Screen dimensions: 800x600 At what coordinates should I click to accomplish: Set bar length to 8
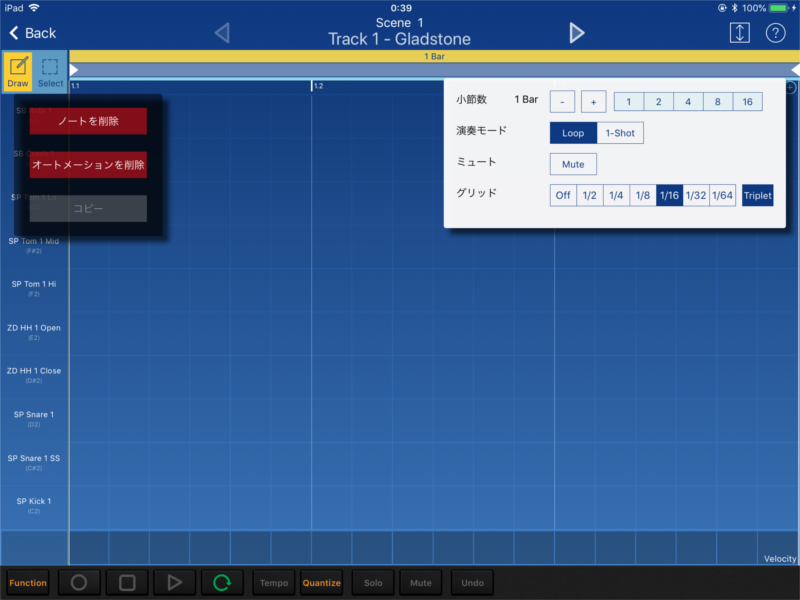717,102
